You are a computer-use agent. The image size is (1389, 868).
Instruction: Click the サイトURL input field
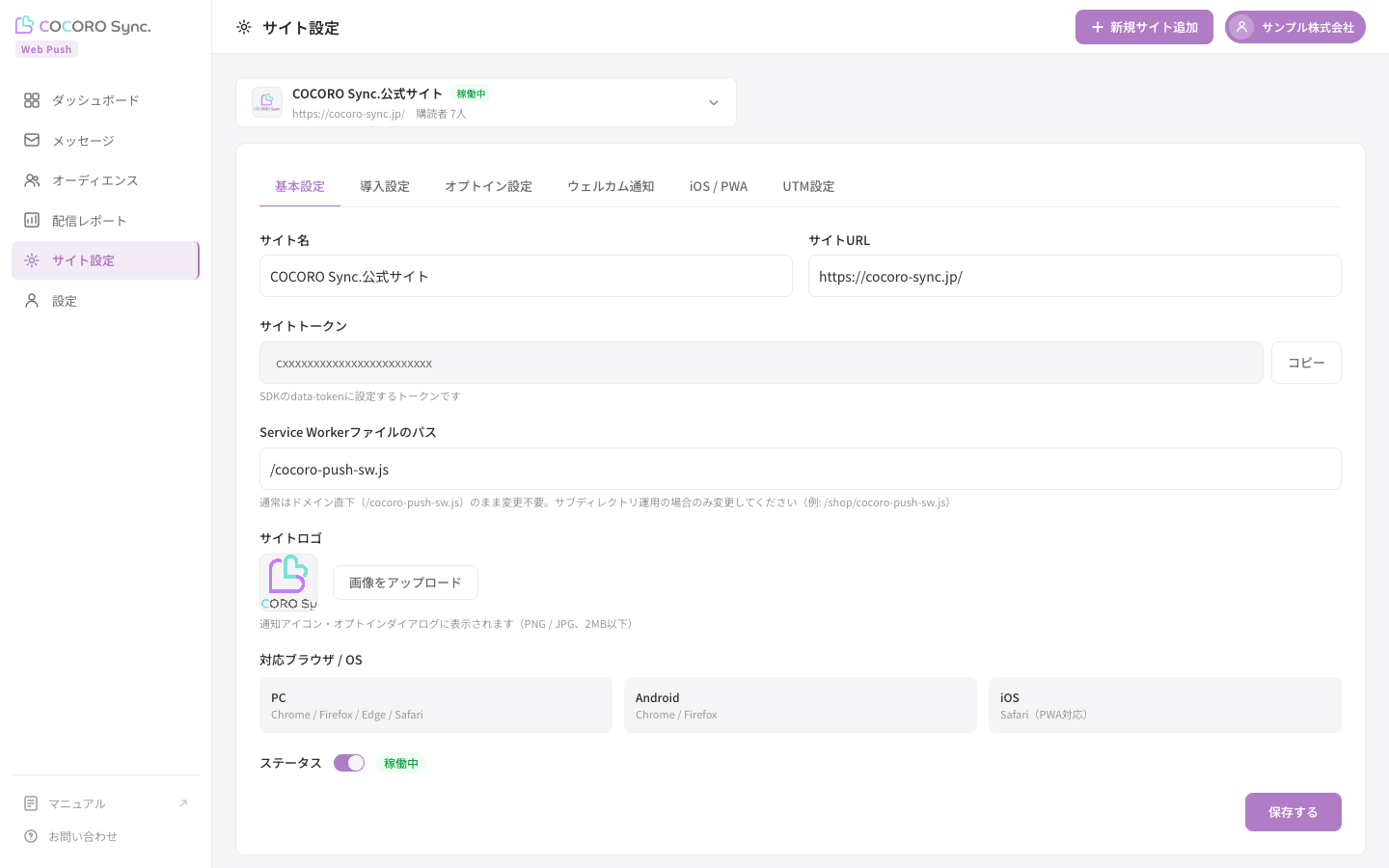[1075, 276]
